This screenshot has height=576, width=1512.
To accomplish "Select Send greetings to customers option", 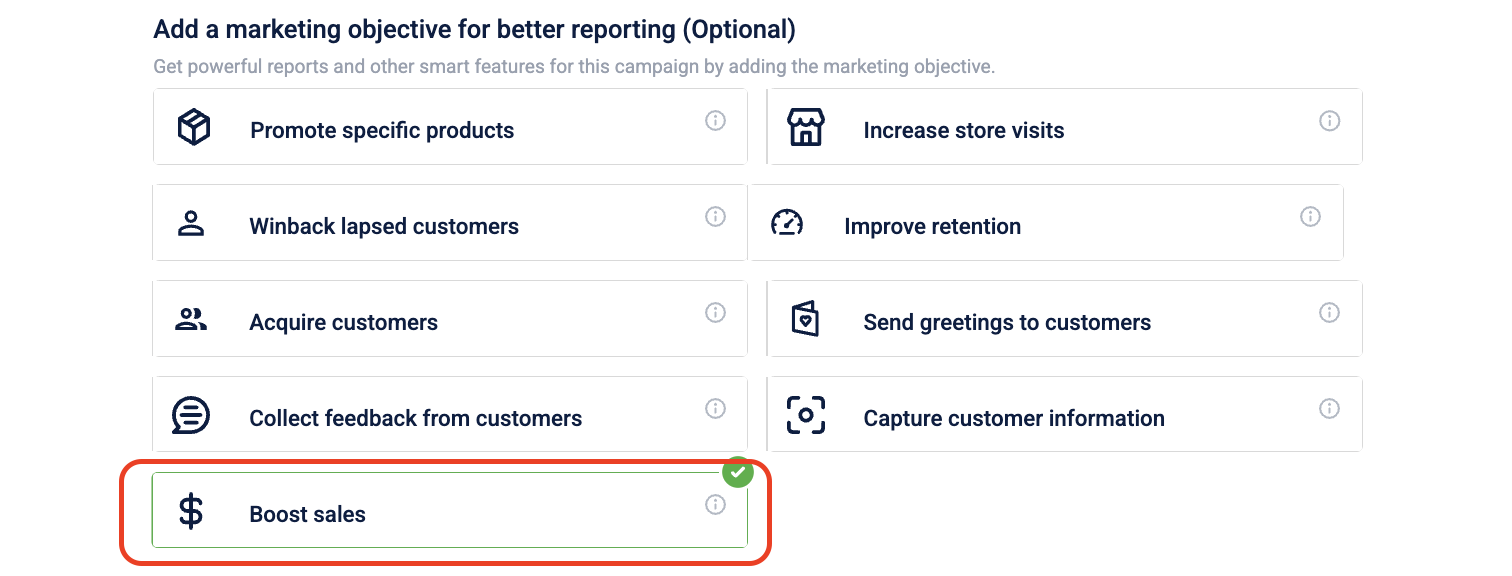I will point(1007,322).
